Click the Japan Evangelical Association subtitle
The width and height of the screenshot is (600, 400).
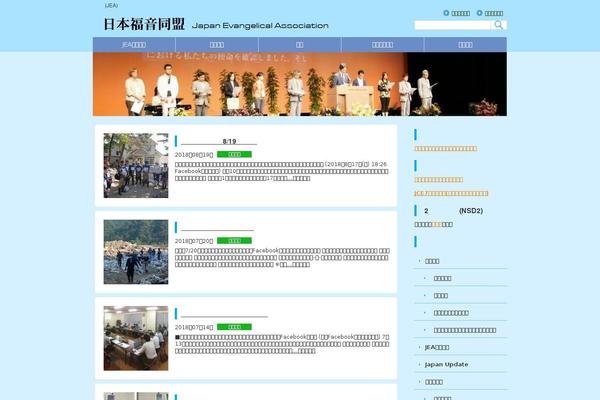[260, 26]
